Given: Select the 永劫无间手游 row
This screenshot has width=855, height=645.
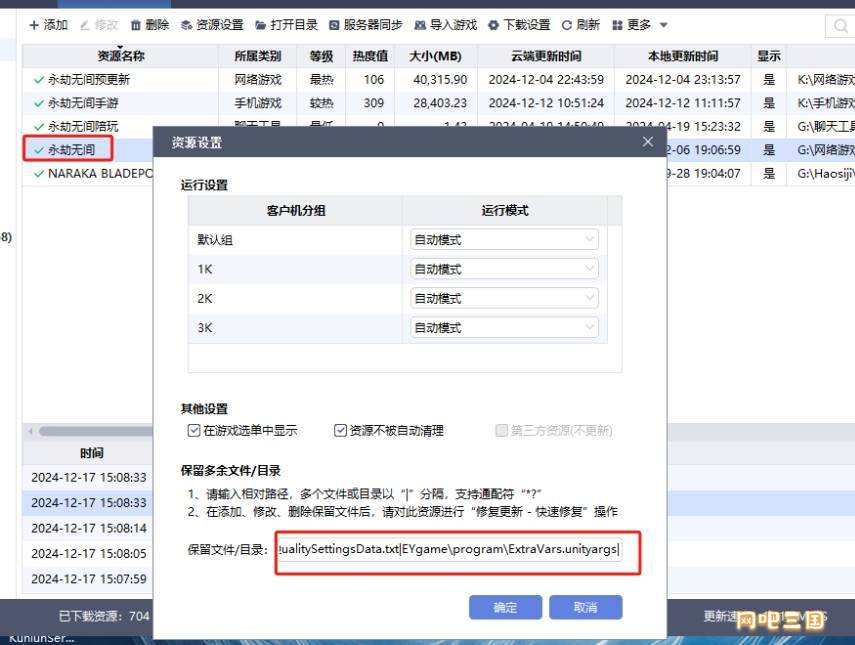Looking at the screenshot, I should tap(438, 103).
